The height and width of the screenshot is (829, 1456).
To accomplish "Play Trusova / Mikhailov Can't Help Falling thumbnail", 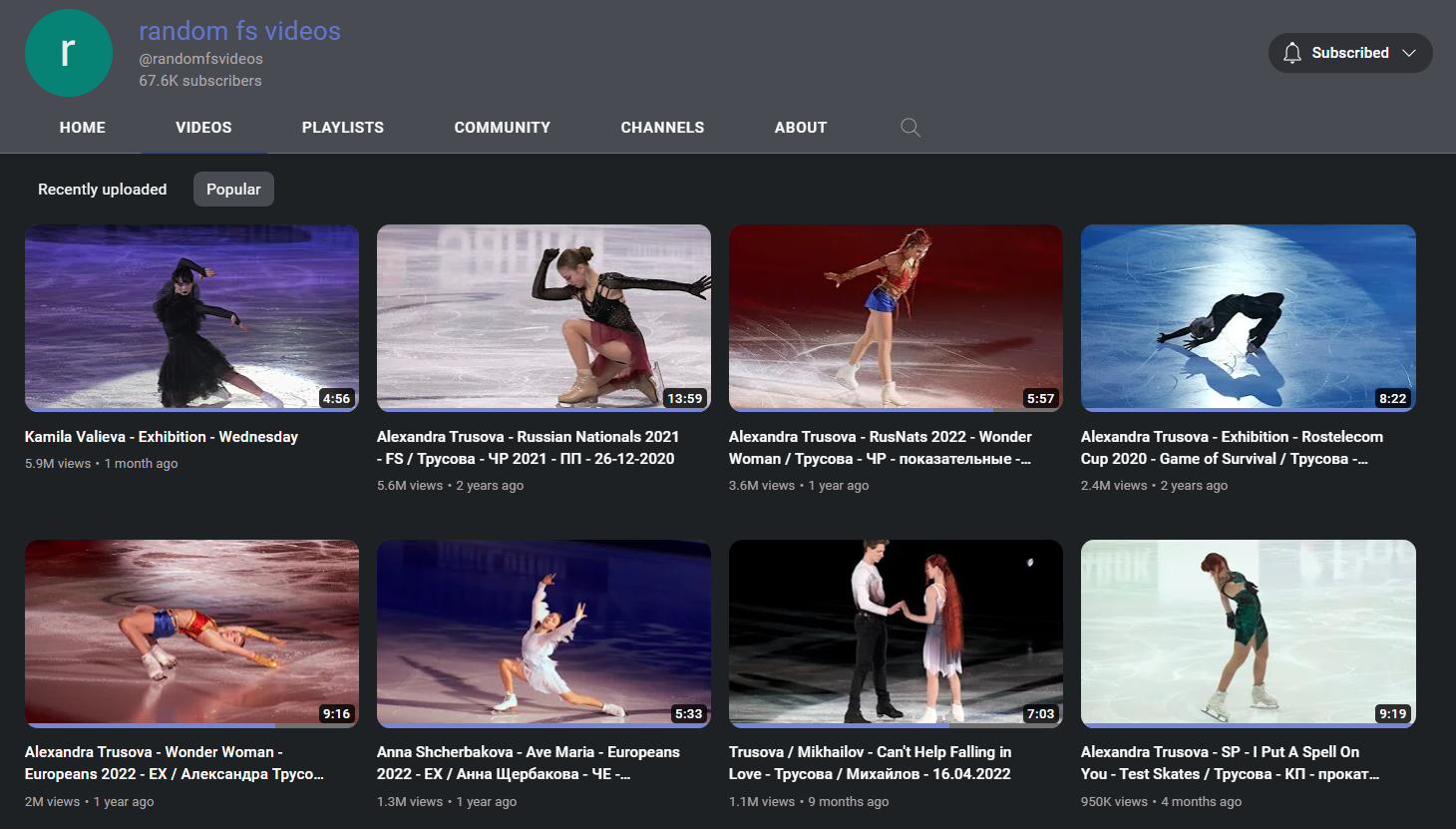I will click(896, 632).
